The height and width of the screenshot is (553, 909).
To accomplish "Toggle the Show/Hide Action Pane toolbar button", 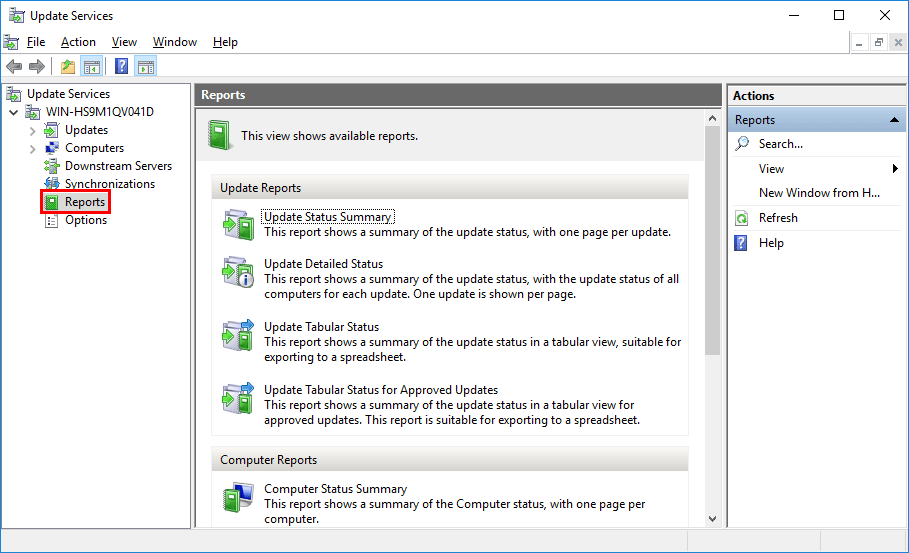I will tap(146, 67).
